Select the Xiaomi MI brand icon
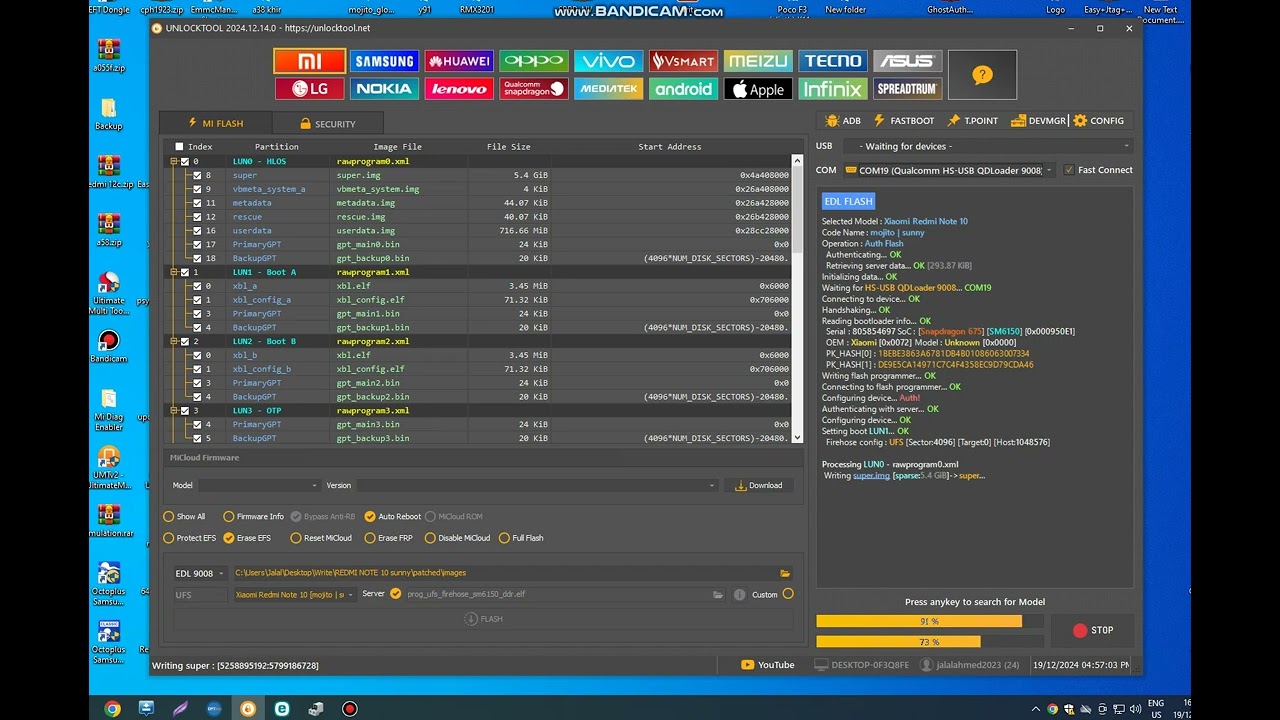 pyautogui.click(x=309, y=61)
